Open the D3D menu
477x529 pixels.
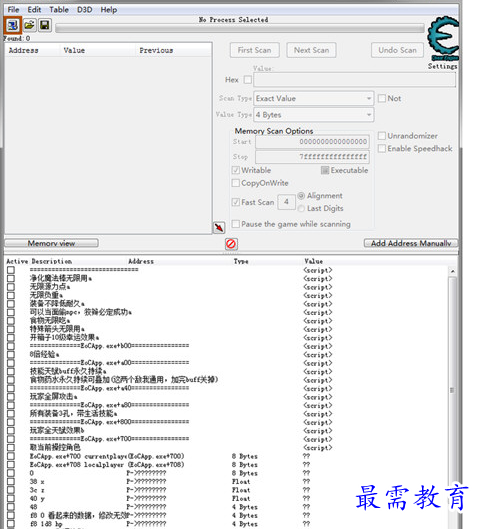pos(84,10)
